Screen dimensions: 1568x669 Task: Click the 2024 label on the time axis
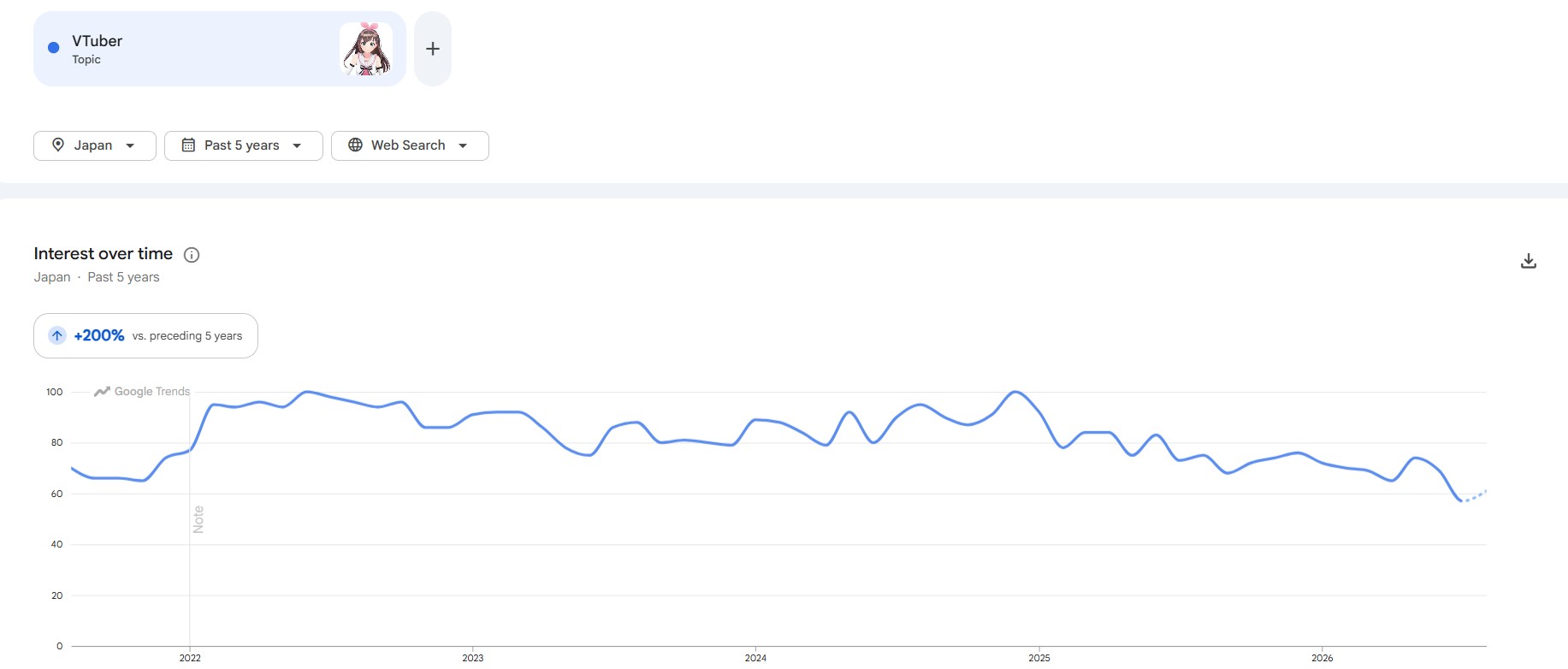point(755,658)
